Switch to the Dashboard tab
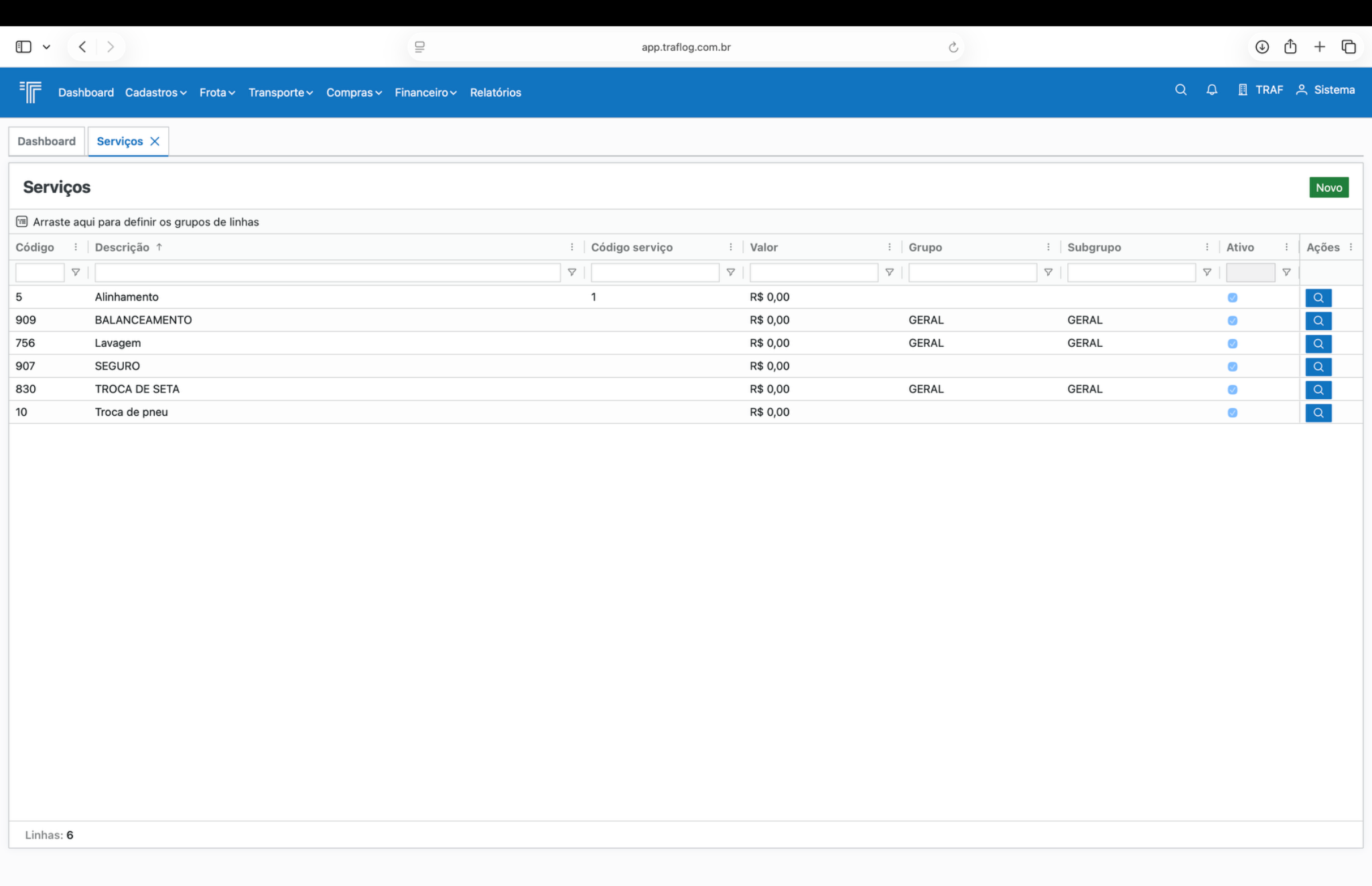 pyautogui.click(x=46, y=141)
